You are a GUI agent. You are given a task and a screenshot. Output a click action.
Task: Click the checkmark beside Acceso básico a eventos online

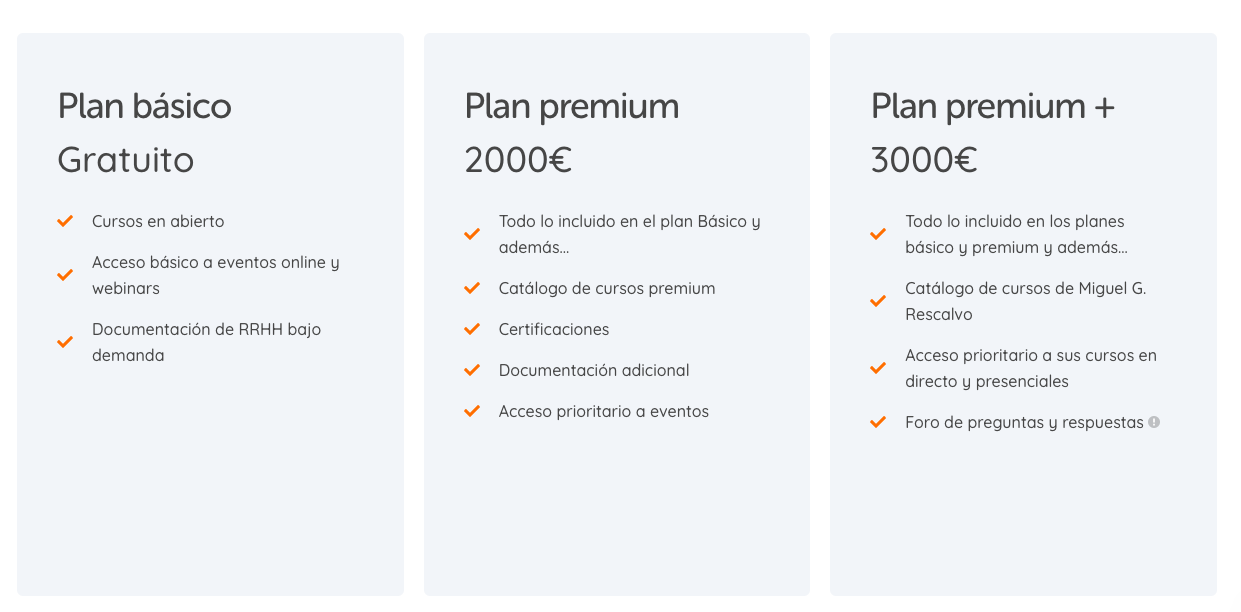pyautogui.click(x=65, y=275)
